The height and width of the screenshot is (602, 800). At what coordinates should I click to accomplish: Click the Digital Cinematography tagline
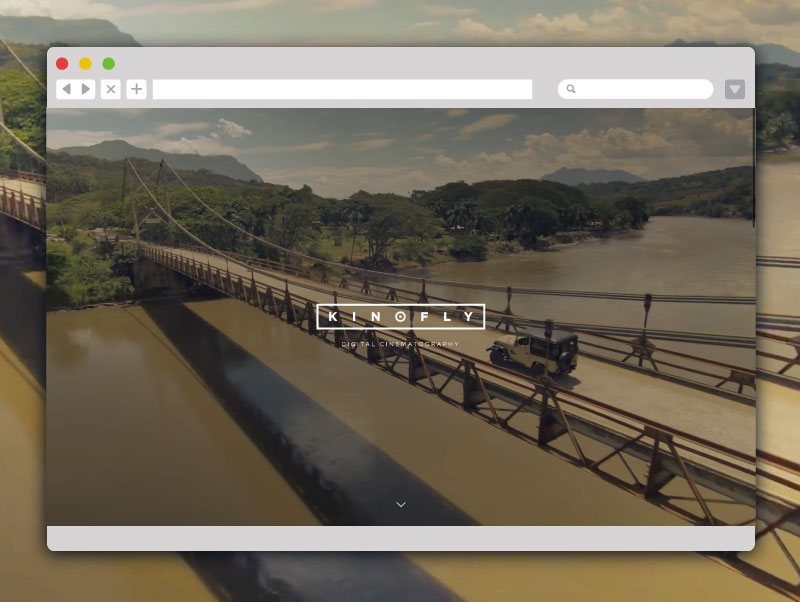(x=400, y=344)
